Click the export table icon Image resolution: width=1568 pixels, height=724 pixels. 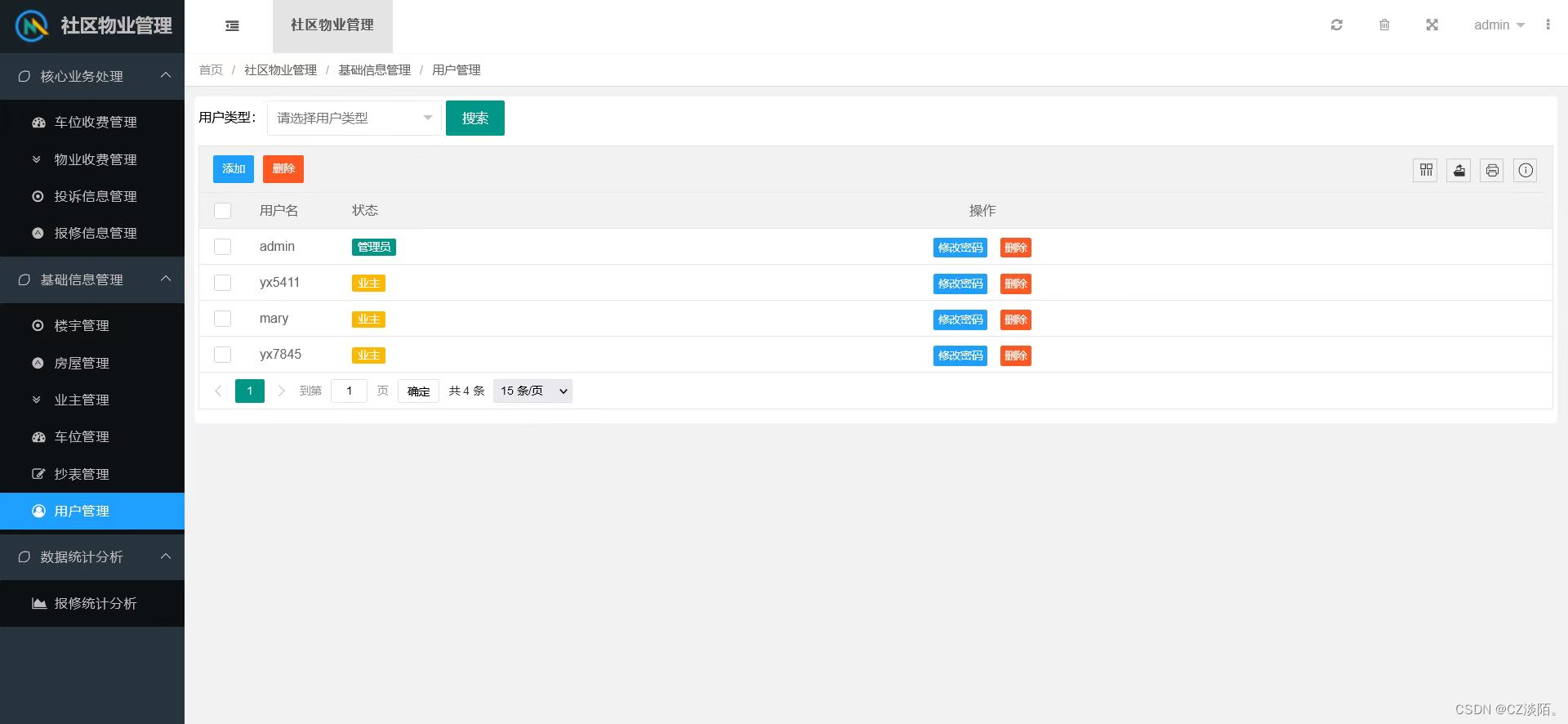click(1459, 170)
